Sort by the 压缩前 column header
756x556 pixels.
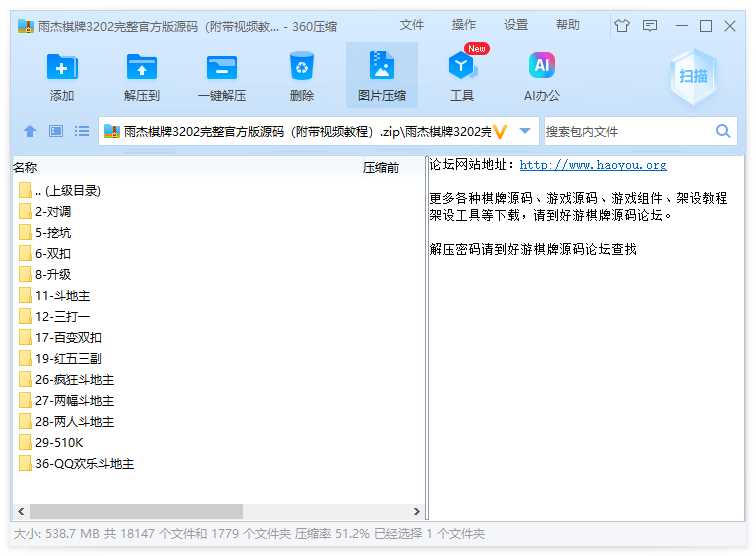click(x=380, y=167)
